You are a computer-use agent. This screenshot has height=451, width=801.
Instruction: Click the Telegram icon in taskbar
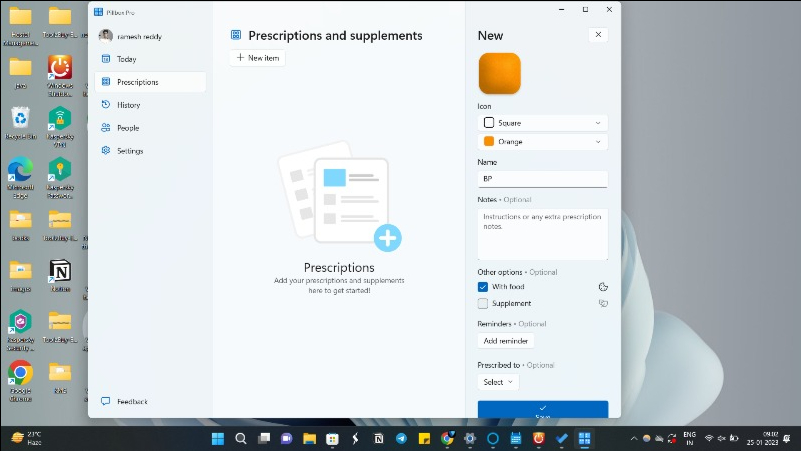point(401,439)
